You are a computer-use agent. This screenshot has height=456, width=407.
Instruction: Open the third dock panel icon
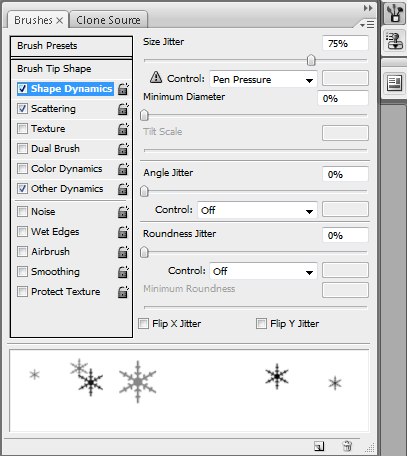pyautogui.click(x=394, y=83)
